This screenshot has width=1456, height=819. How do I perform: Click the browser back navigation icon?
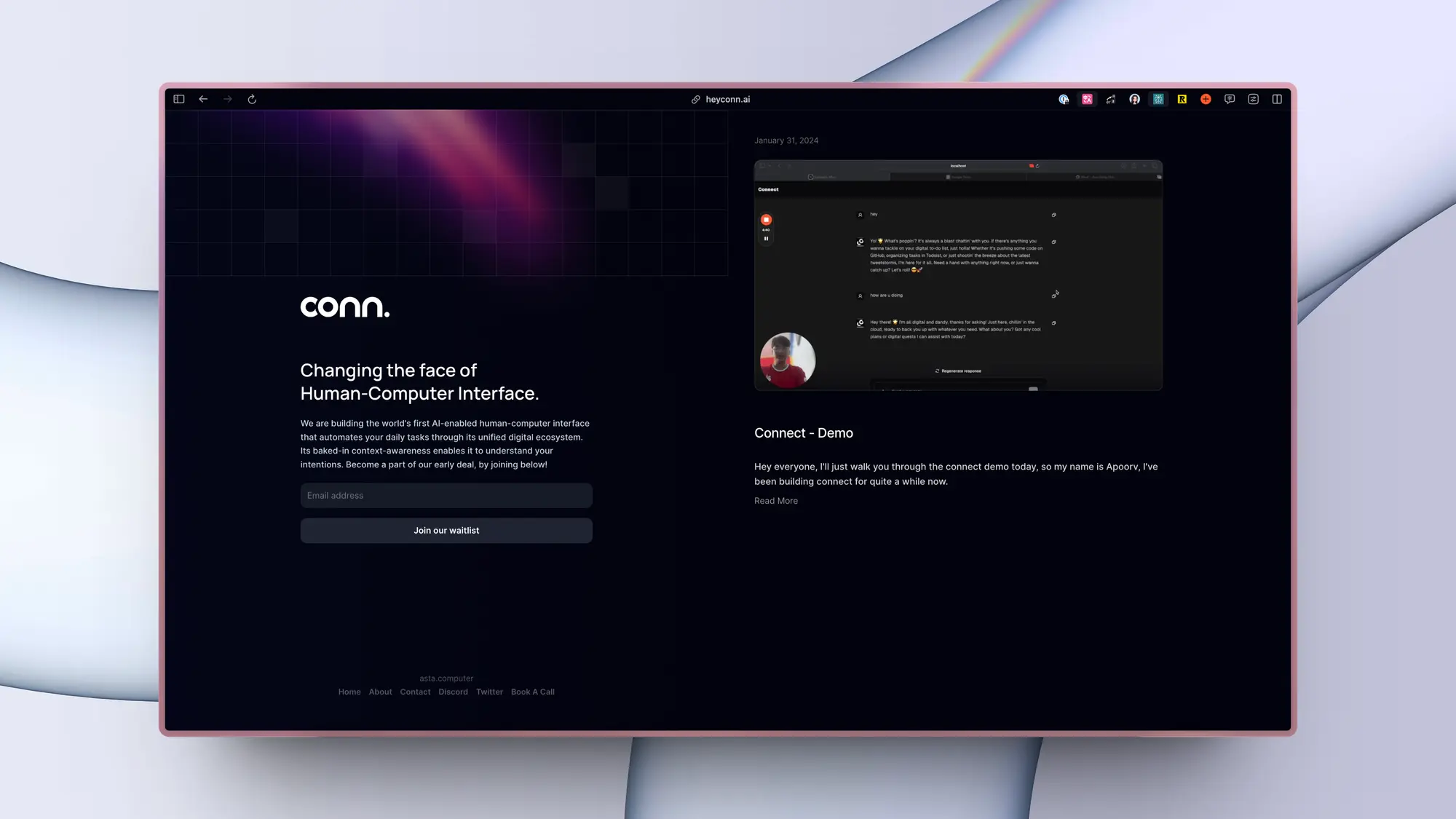[x=204, y=99]
